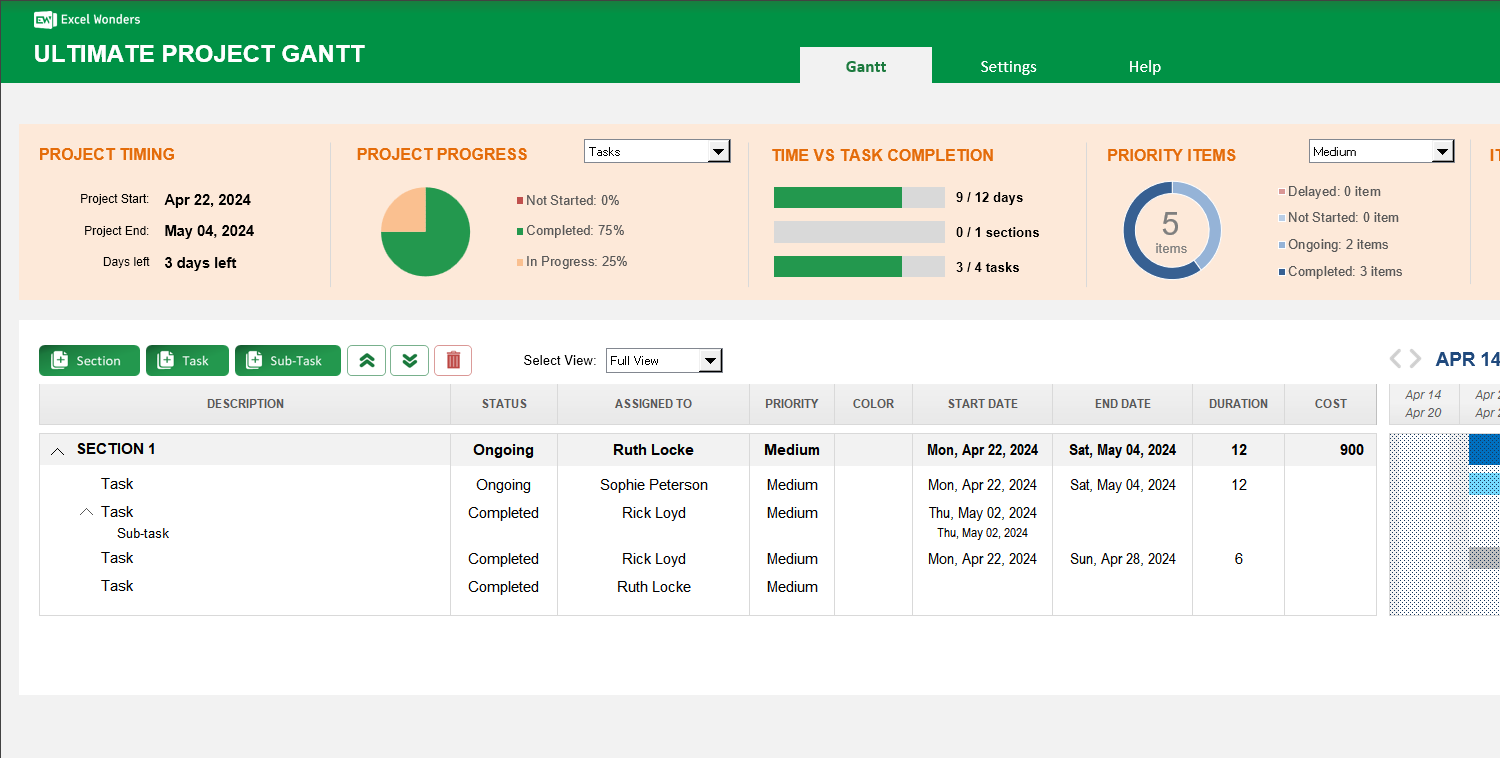Screen dimensions: 1500x758
Task: Click the Color cell for SECTION 1
Action: tap(873, 449)
